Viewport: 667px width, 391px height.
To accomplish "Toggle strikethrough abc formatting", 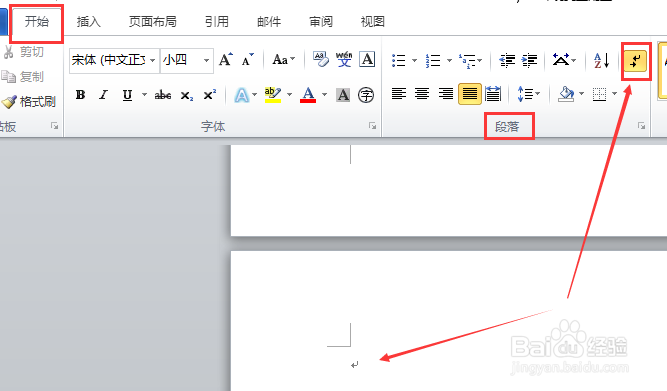I will point(163,95).
